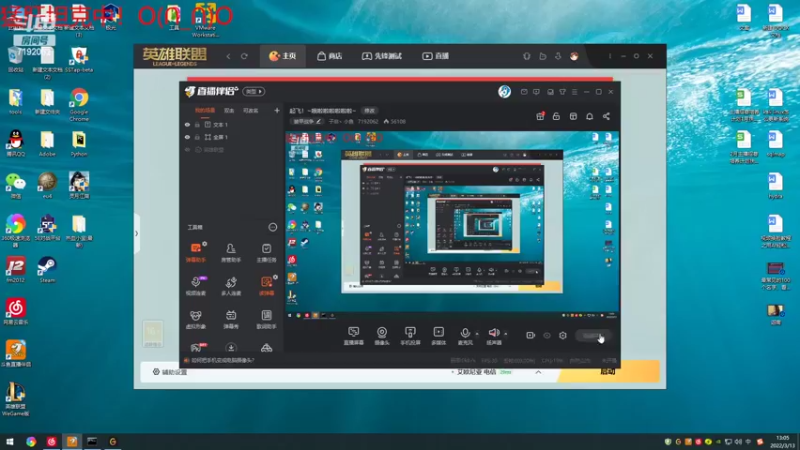The width and height of the screenshot is (800, 450).
Task: Open Windows Start menu
Action: pyautogui.click(x=10, y=441)
